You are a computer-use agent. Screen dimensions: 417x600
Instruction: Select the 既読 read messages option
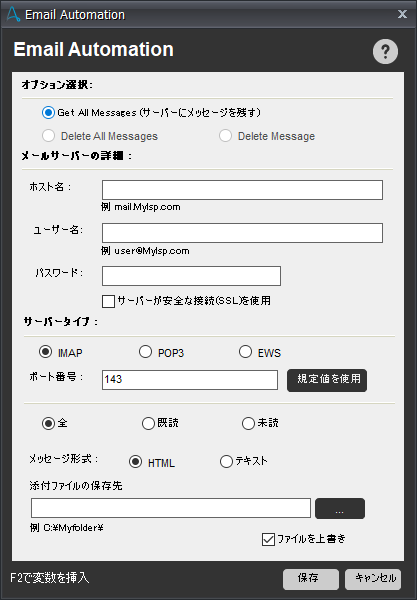[148, 423]
